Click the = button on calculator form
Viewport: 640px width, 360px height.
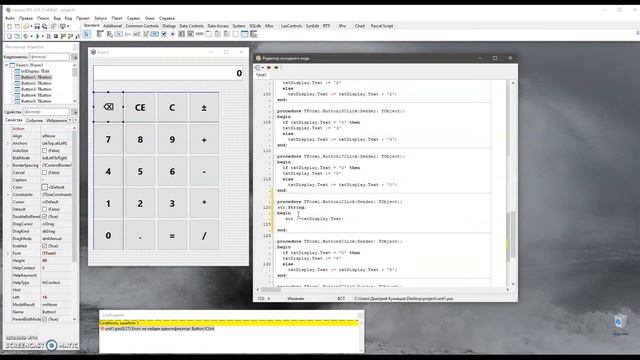coord(172,236)
